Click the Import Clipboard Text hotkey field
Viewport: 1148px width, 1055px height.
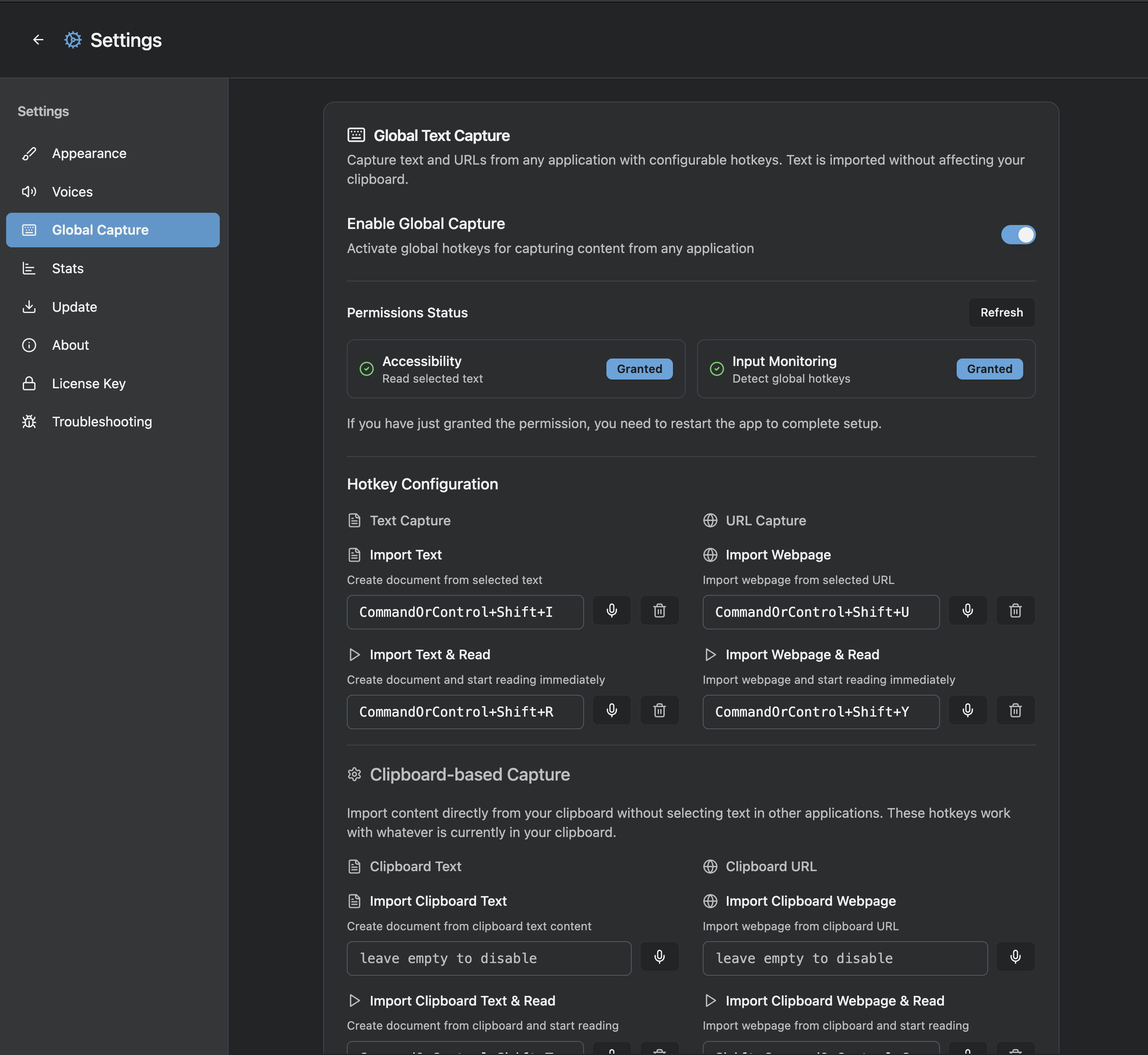489,959
